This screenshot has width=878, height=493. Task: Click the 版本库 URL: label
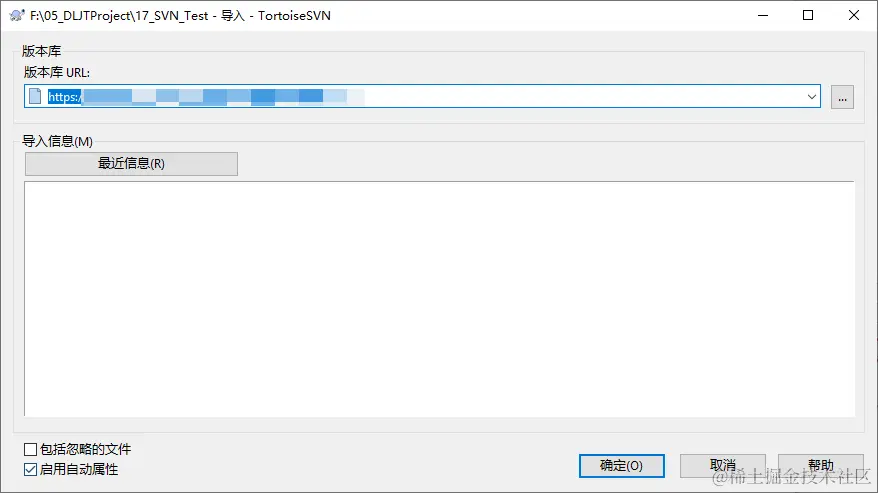click(57, 72)
